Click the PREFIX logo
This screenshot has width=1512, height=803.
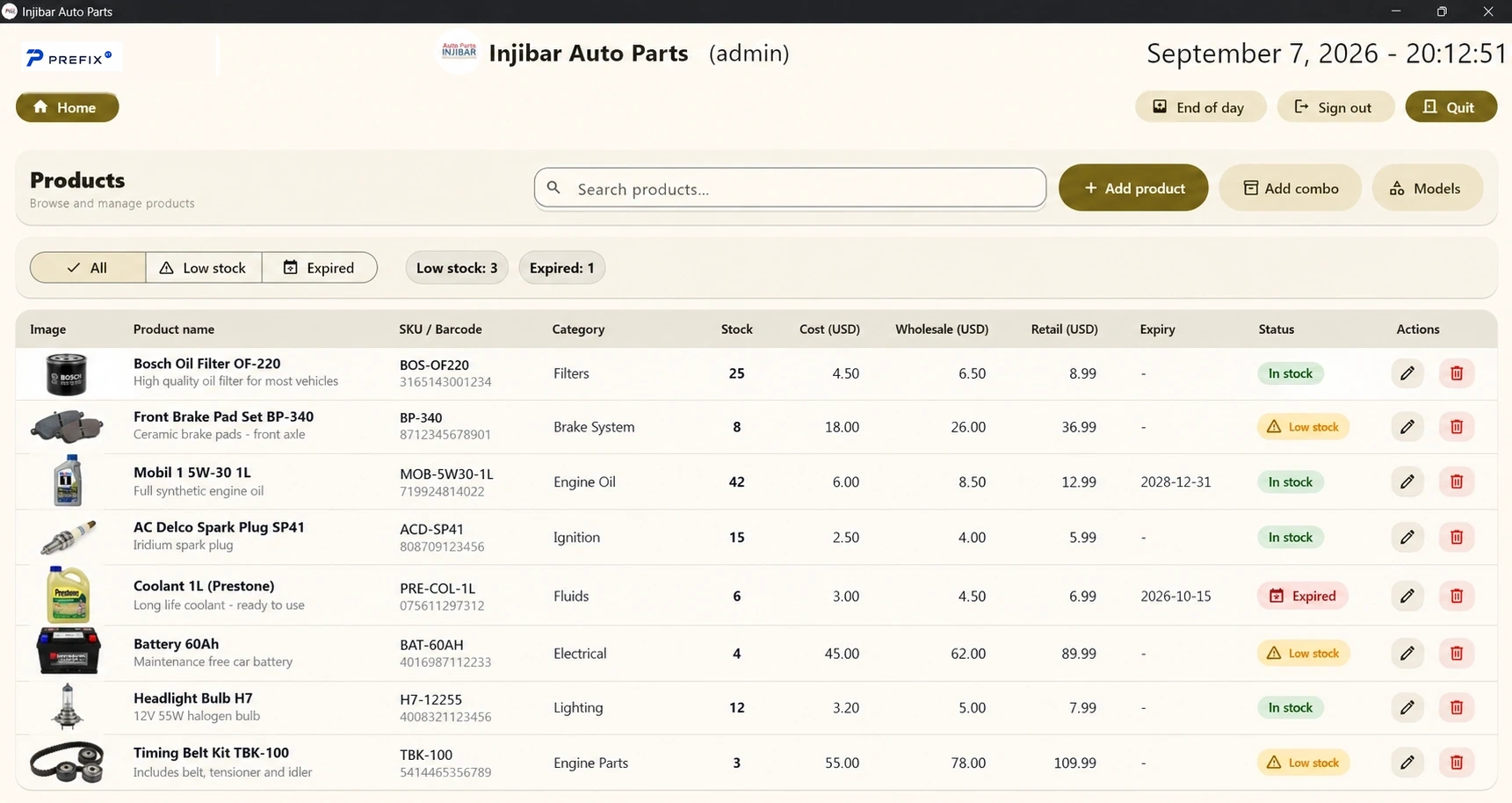(x=70, y=58)
